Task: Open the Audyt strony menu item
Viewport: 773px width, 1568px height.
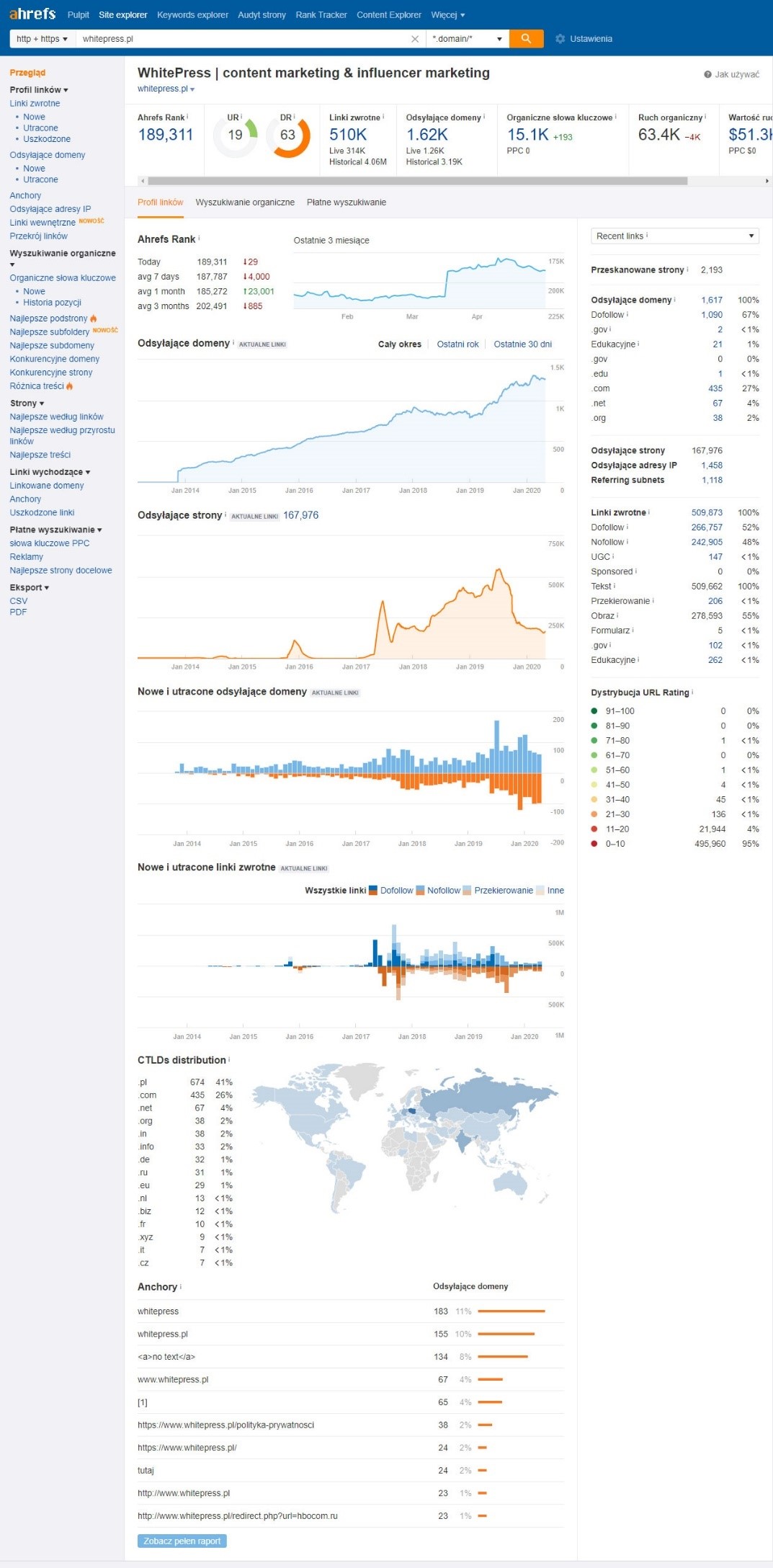Action: coord(262,14)
